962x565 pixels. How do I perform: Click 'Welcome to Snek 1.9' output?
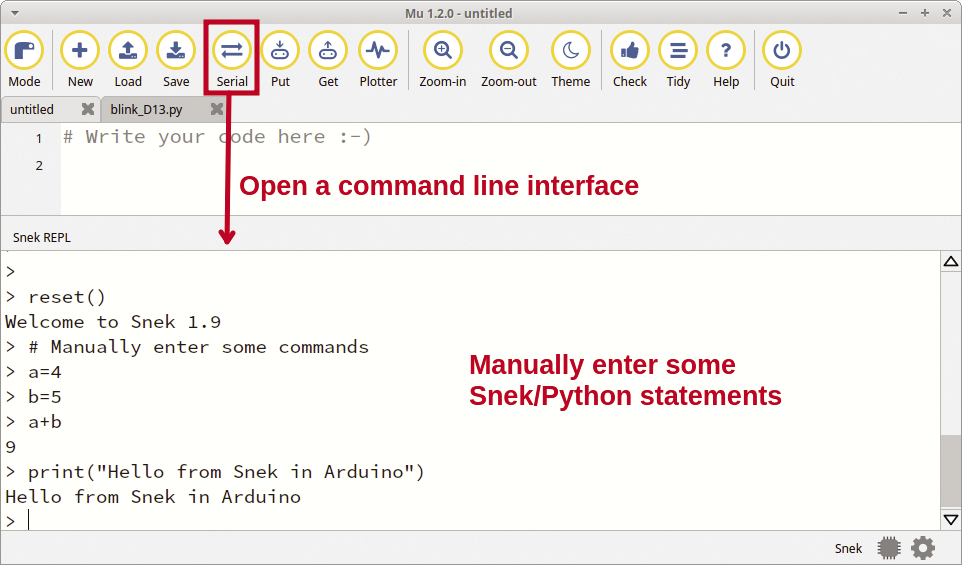113,322
